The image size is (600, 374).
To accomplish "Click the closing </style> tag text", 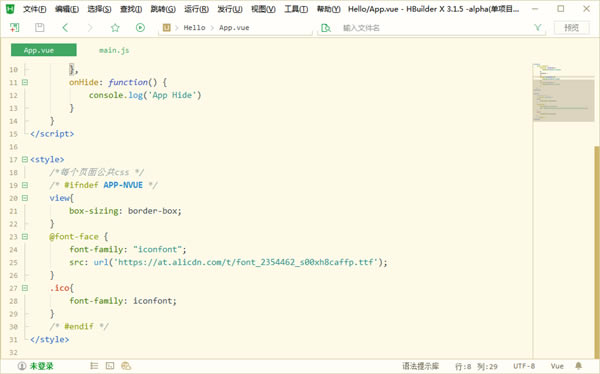I will pos(50,339).
